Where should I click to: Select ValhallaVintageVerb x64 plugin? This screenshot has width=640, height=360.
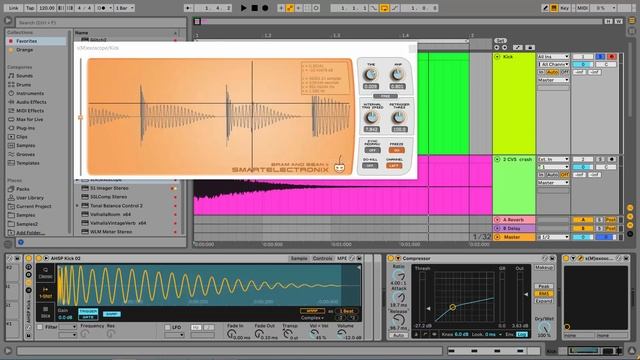click(x=118, y=223)
